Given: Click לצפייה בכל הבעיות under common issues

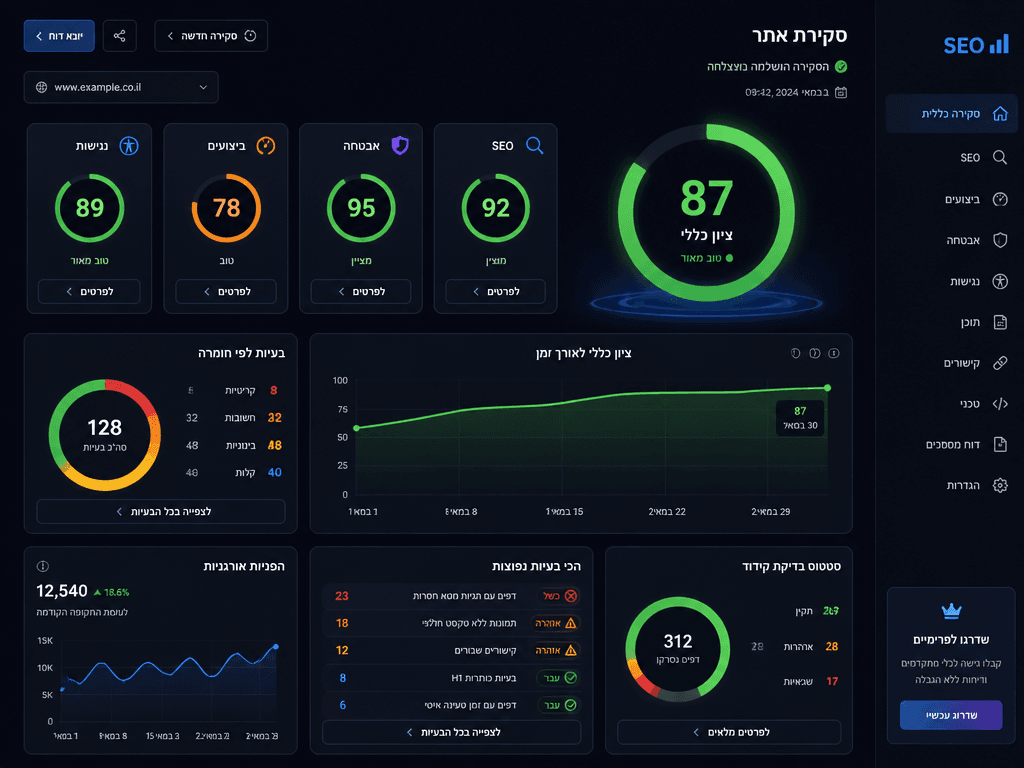Looking at the screenshot, I should (x=452, y=733).
